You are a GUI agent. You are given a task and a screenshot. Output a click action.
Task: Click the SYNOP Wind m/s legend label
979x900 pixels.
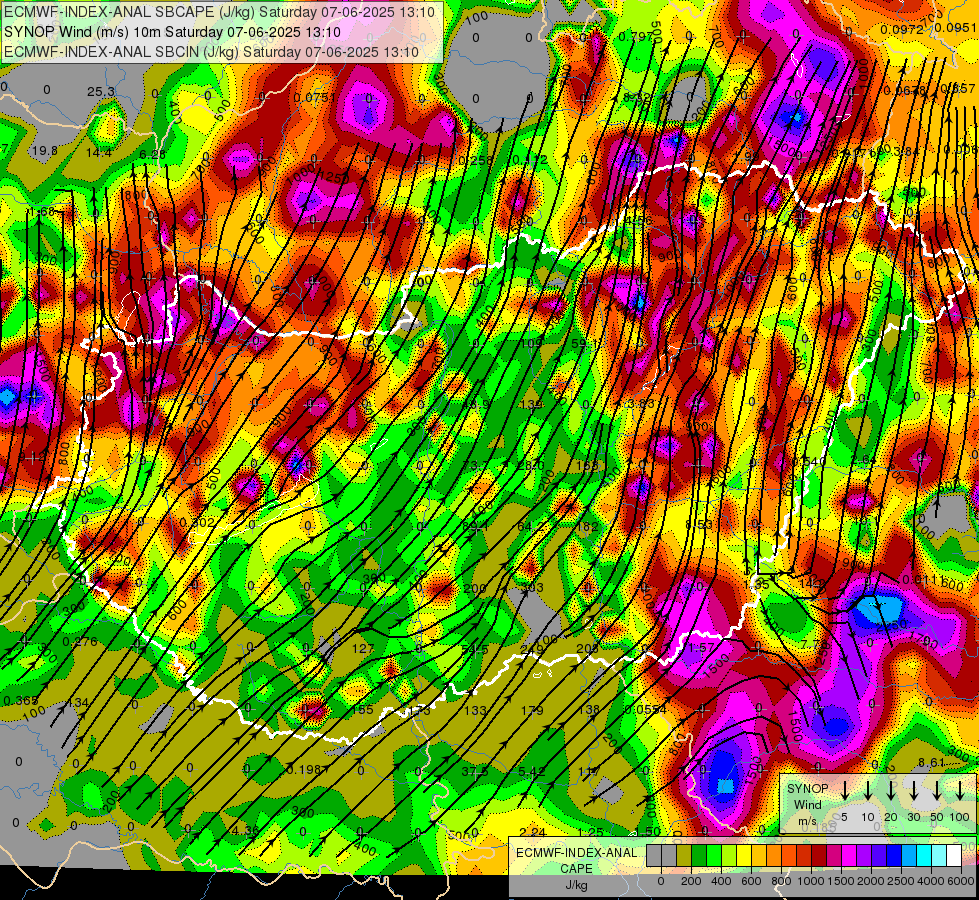point(807,804)
